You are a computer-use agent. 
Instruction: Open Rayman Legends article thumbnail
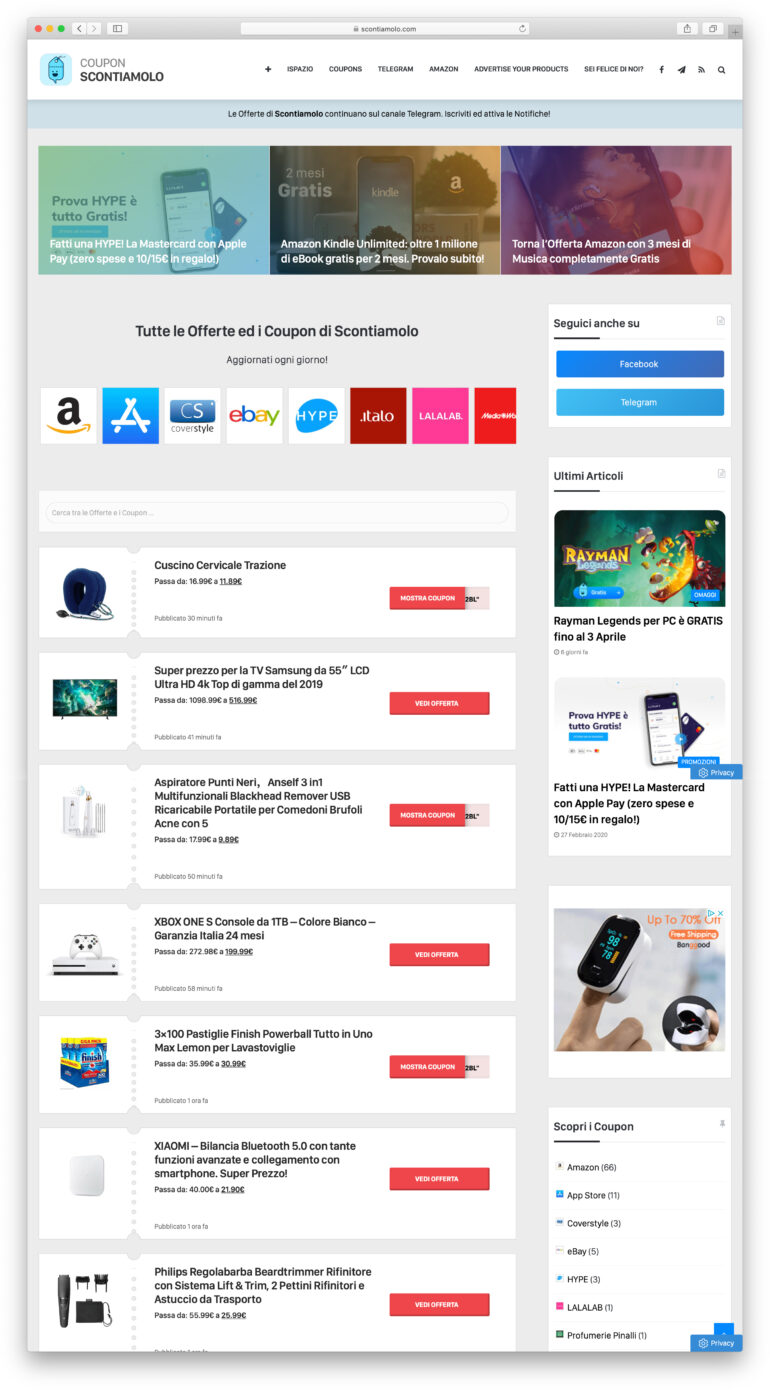click(x=639, y=558)
